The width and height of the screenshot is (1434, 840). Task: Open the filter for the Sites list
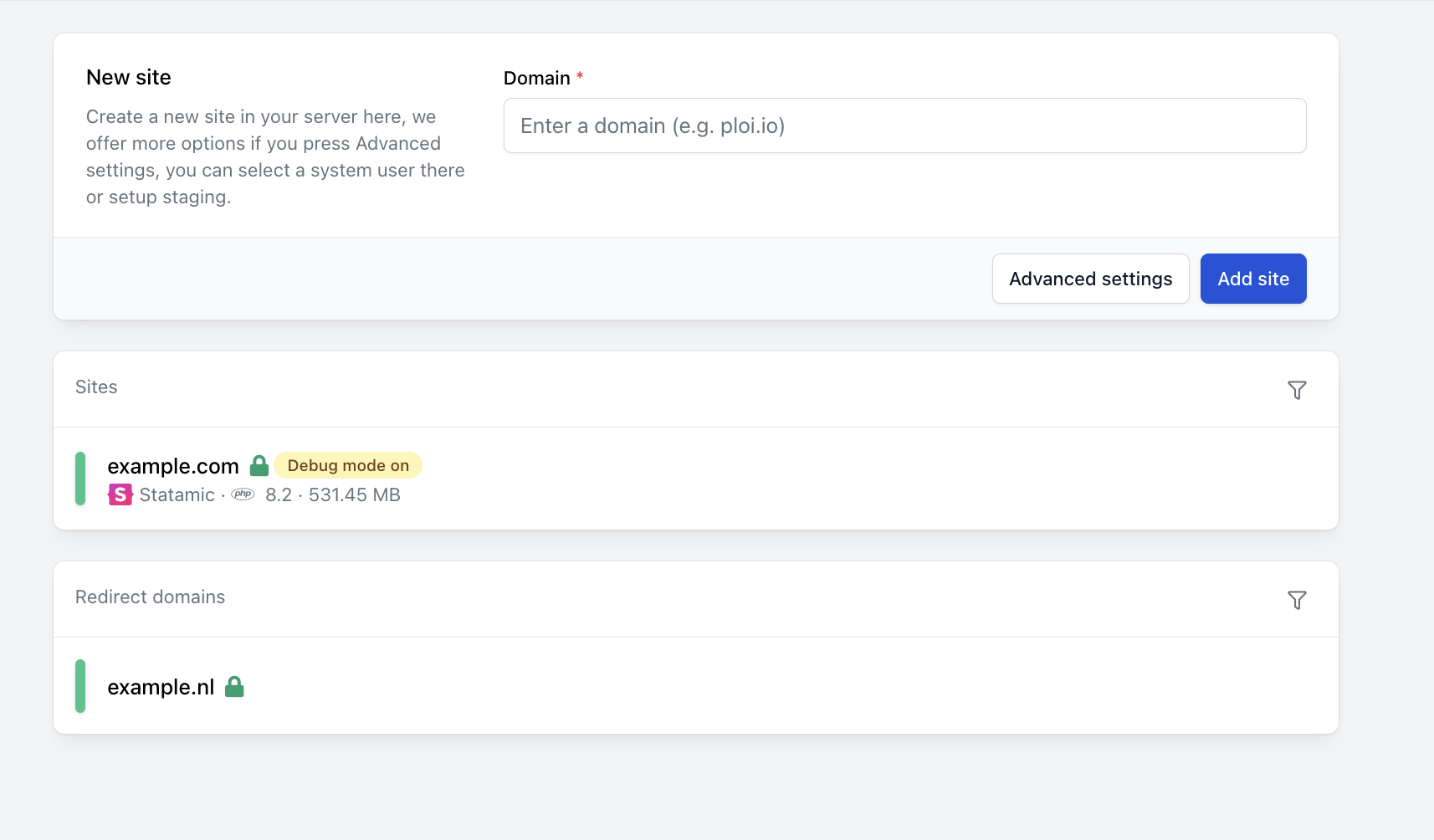tap(1296, 390)
